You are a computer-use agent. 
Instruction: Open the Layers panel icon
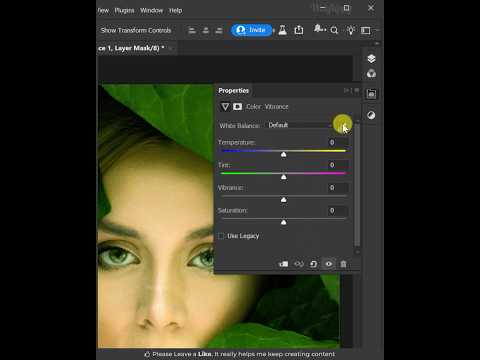pyautogui.click(x=371, y=59)
